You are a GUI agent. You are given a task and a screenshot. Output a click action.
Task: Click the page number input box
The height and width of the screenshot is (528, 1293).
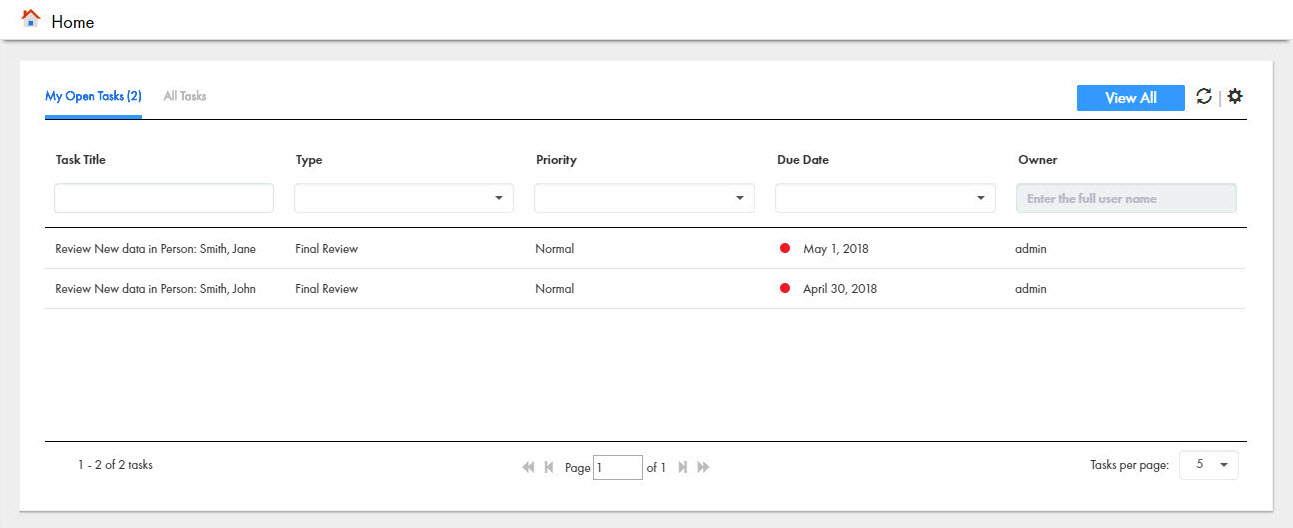pyautogui.click(x=618, y=467)
